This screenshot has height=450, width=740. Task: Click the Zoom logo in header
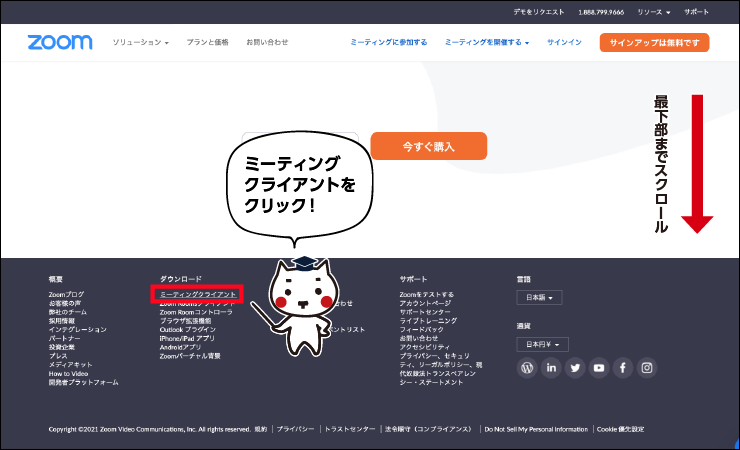[60, 42]
